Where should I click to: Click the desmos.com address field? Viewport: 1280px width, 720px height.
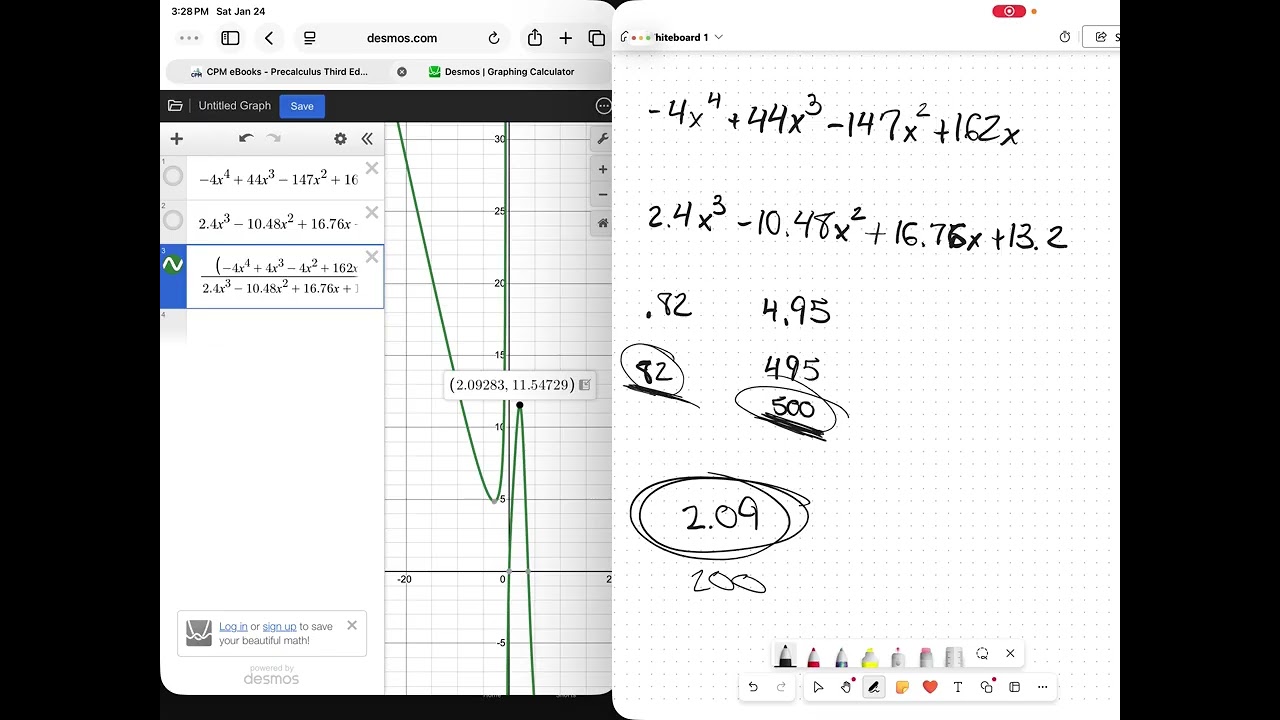pyautogui.click(x=402, y=38)
